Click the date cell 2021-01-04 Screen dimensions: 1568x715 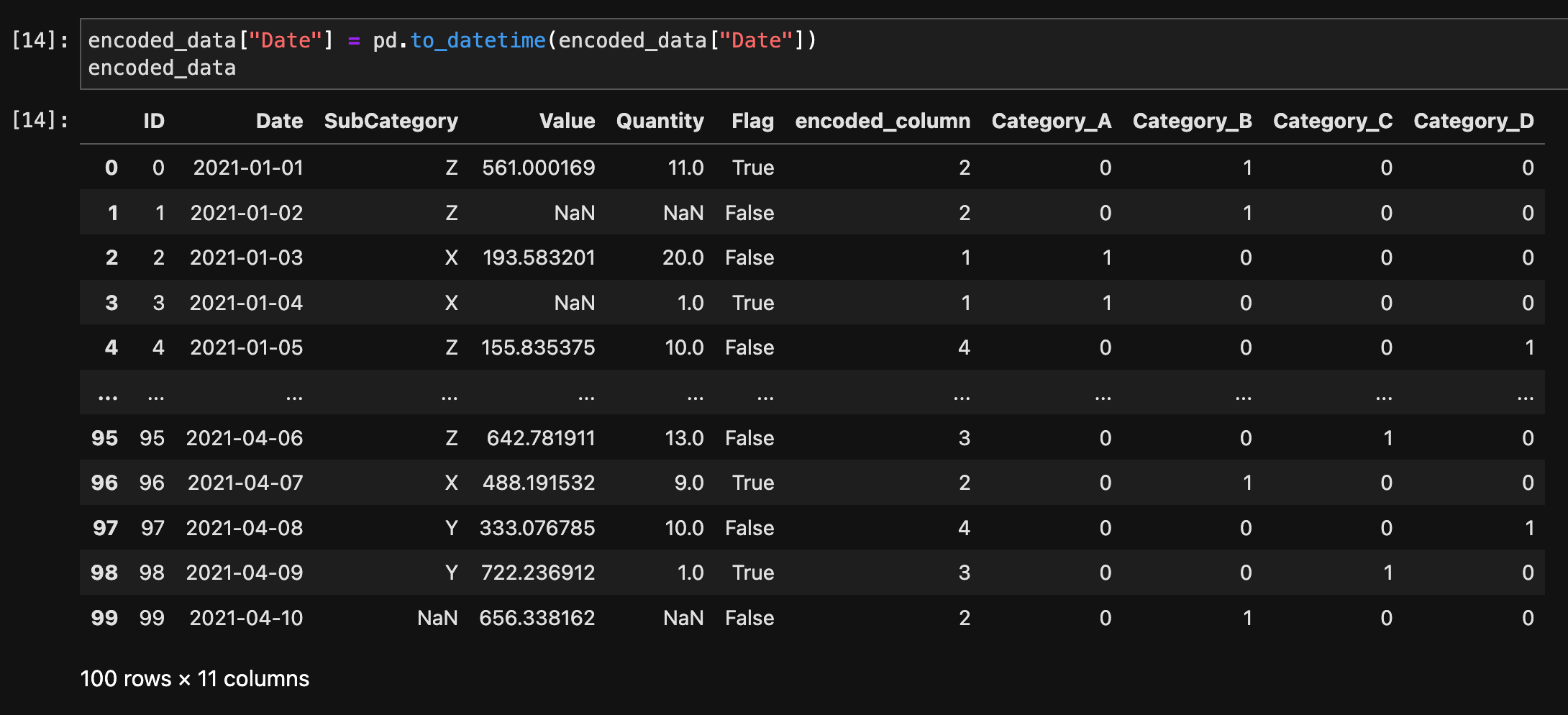click(x=246, y=303)
